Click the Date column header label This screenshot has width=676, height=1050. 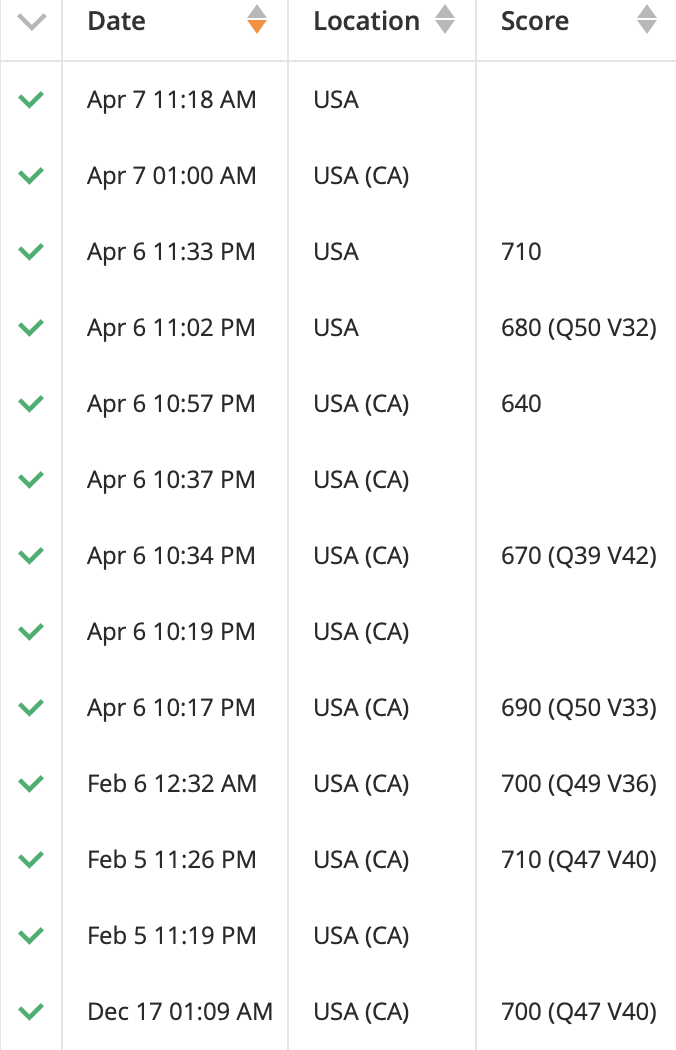pos(117,21)
